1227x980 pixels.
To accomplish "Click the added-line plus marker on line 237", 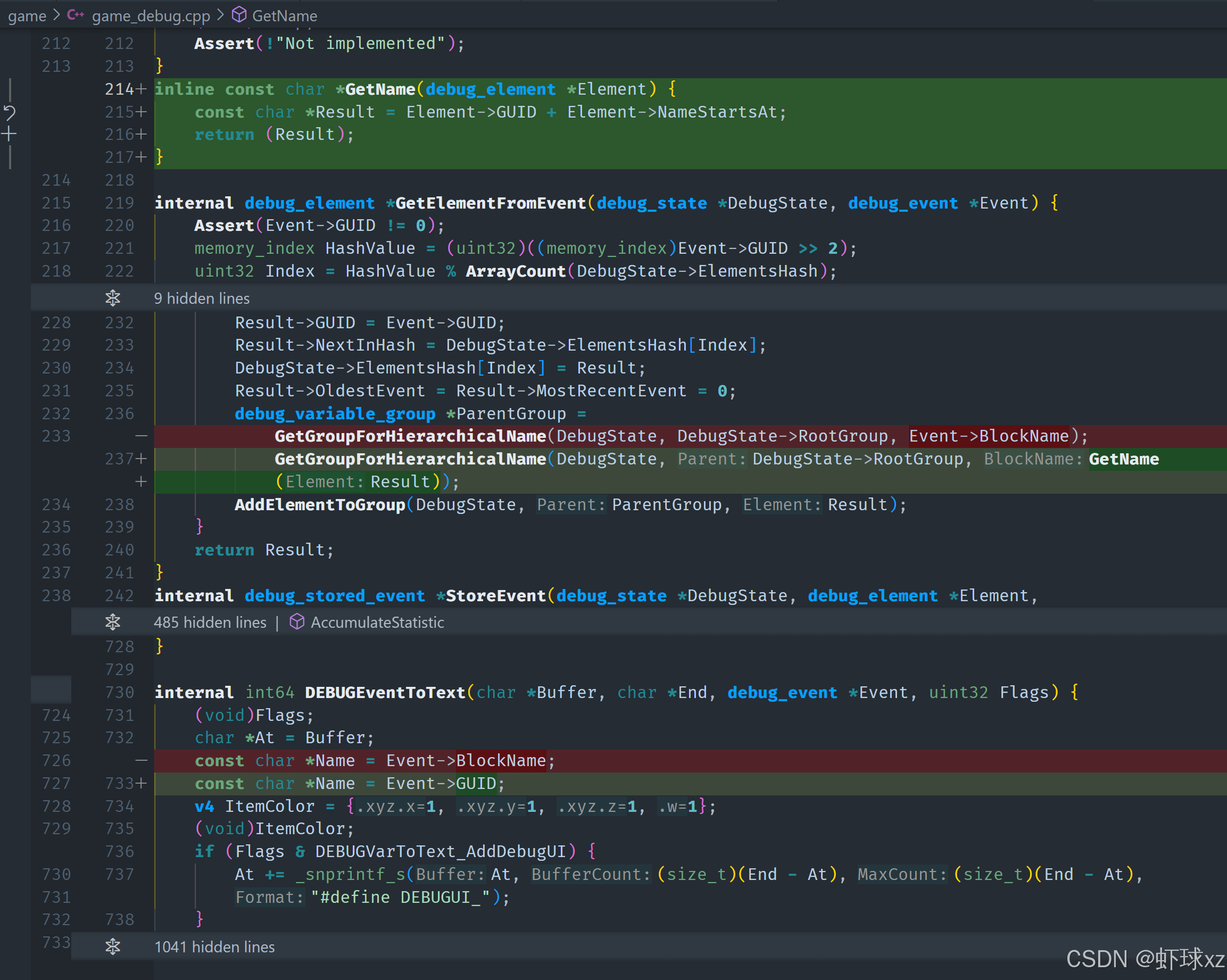I will 141,459.
